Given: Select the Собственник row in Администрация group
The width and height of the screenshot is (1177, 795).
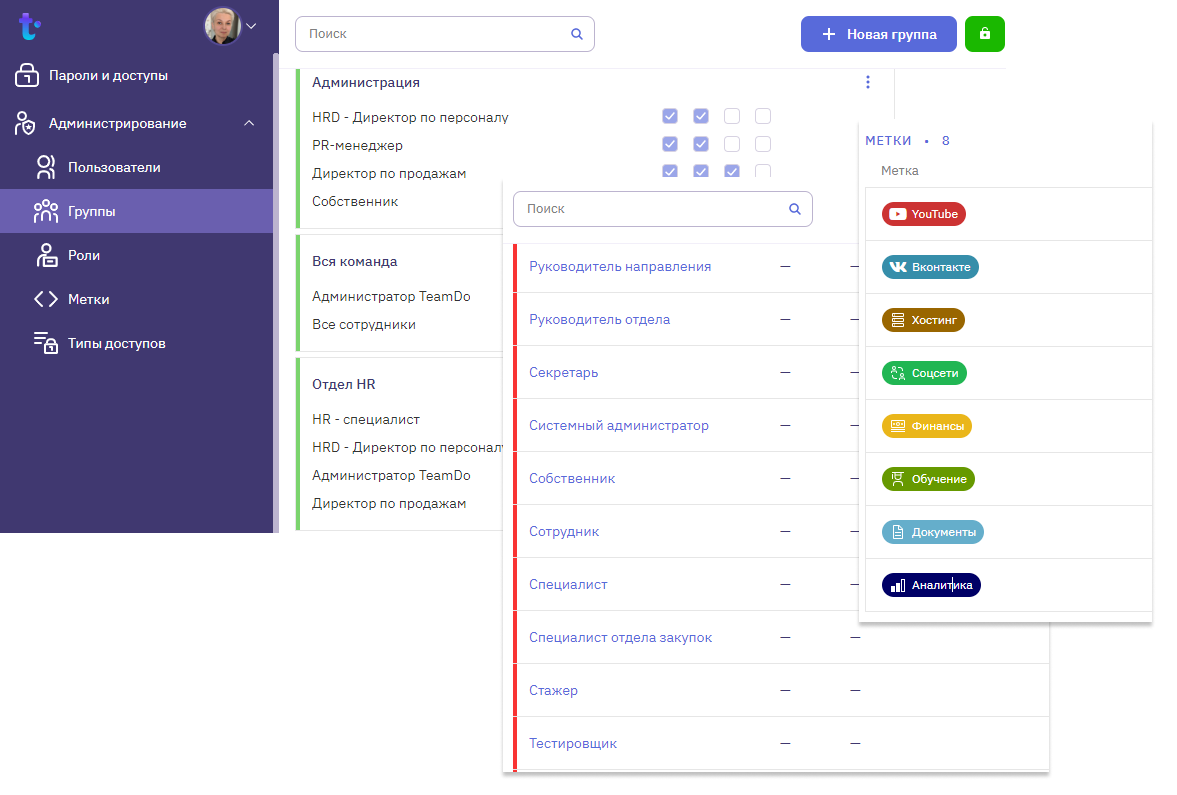Looking at the screenshot, I should tap(355, 201).
